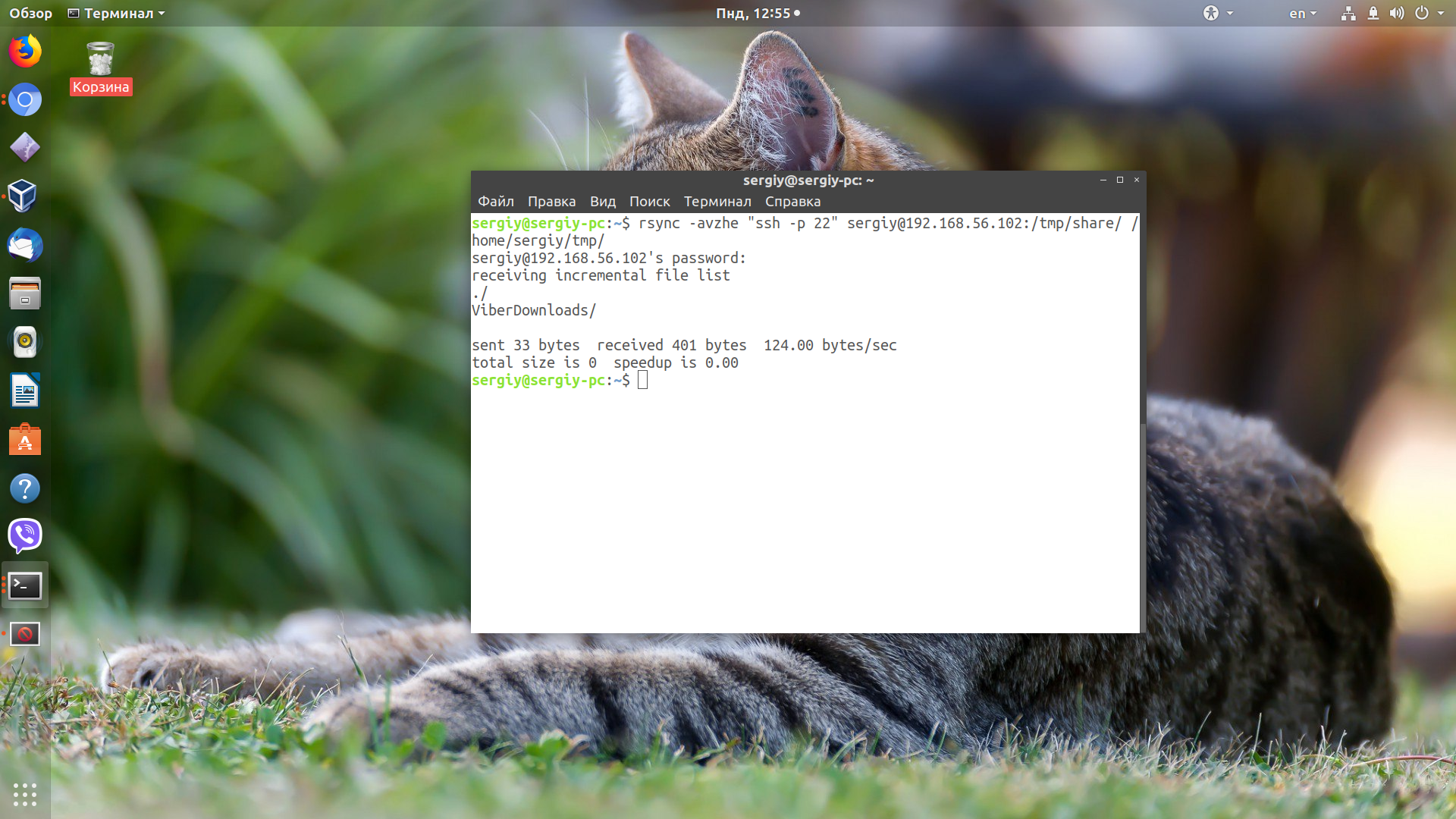Click the password prompt line text
Image resolution: width=1456 pixels, height=819 pixels.
[x=609, y=258]
